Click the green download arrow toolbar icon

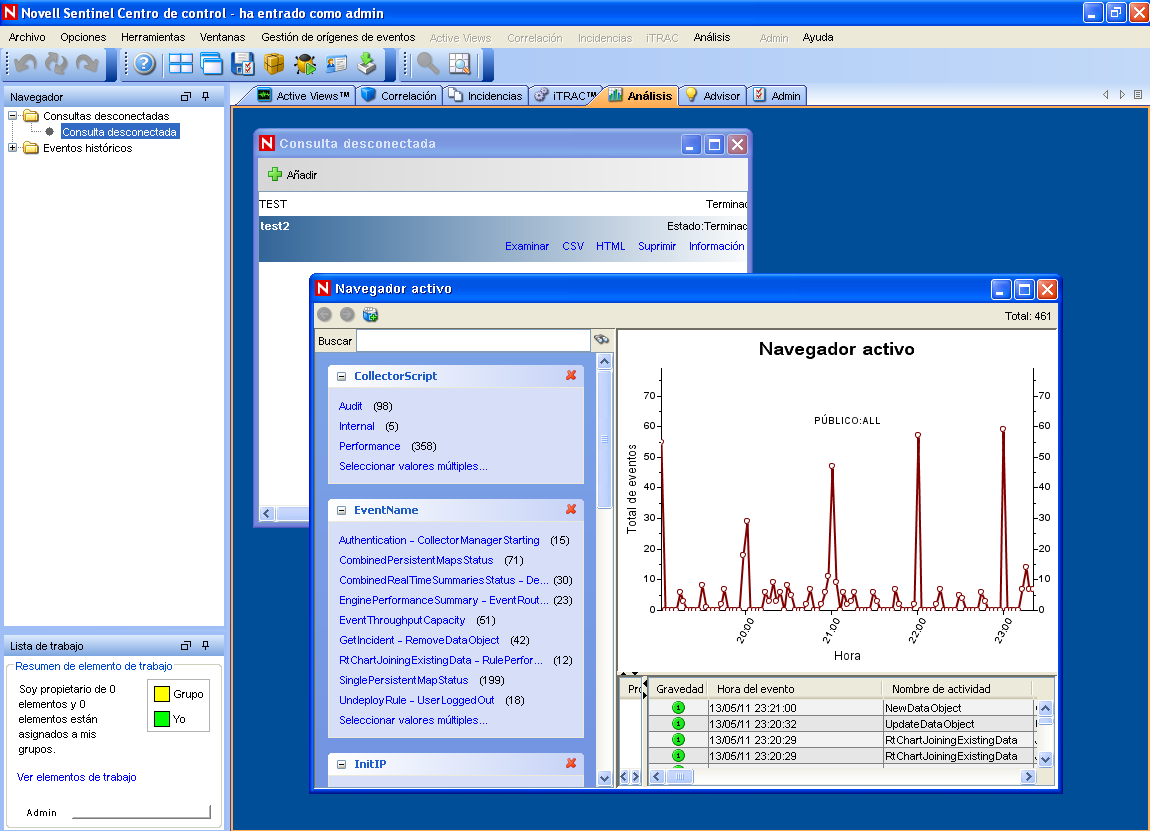(x=367, y=64)
